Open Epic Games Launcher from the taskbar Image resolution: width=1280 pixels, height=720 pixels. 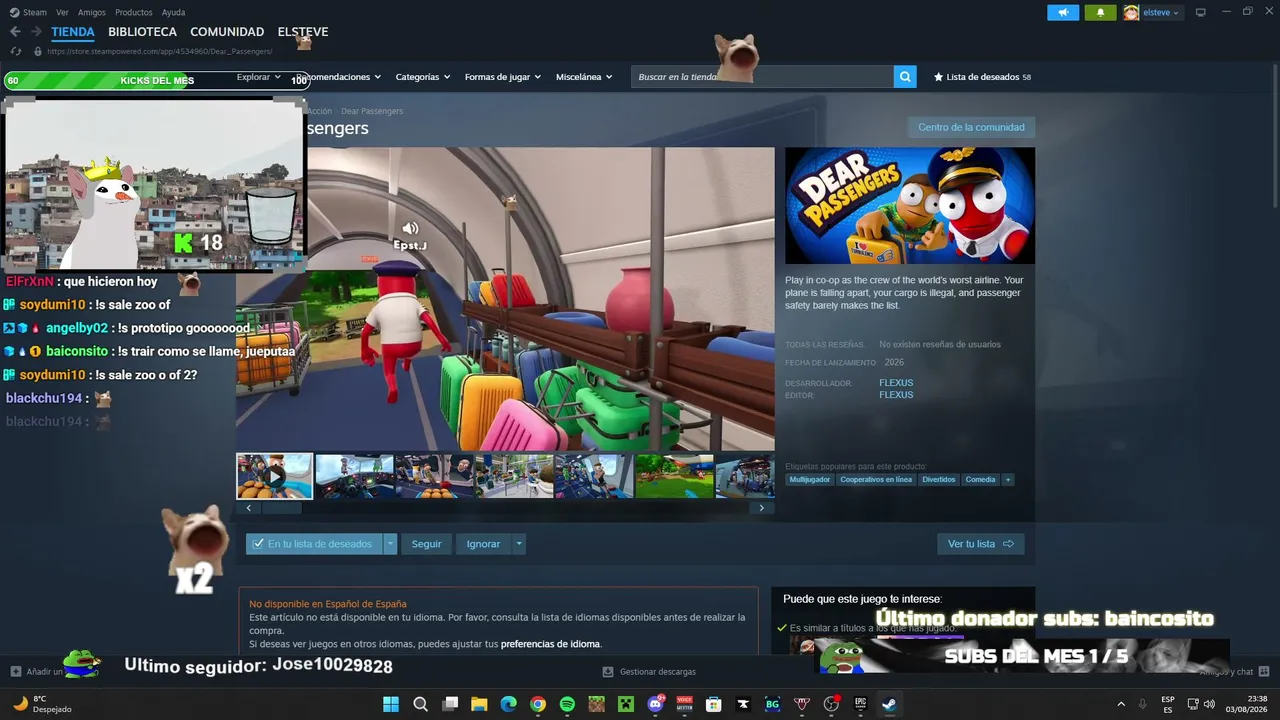(860, 704)
